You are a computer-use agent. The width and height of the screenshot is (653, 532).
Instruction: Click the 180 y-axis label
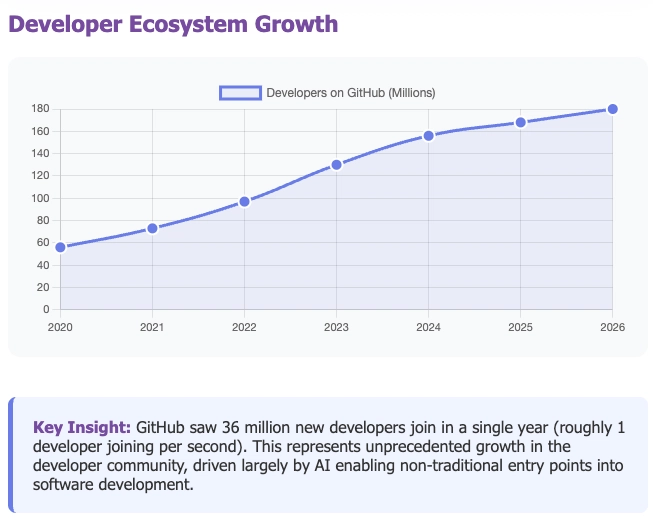tap(41, 109)
